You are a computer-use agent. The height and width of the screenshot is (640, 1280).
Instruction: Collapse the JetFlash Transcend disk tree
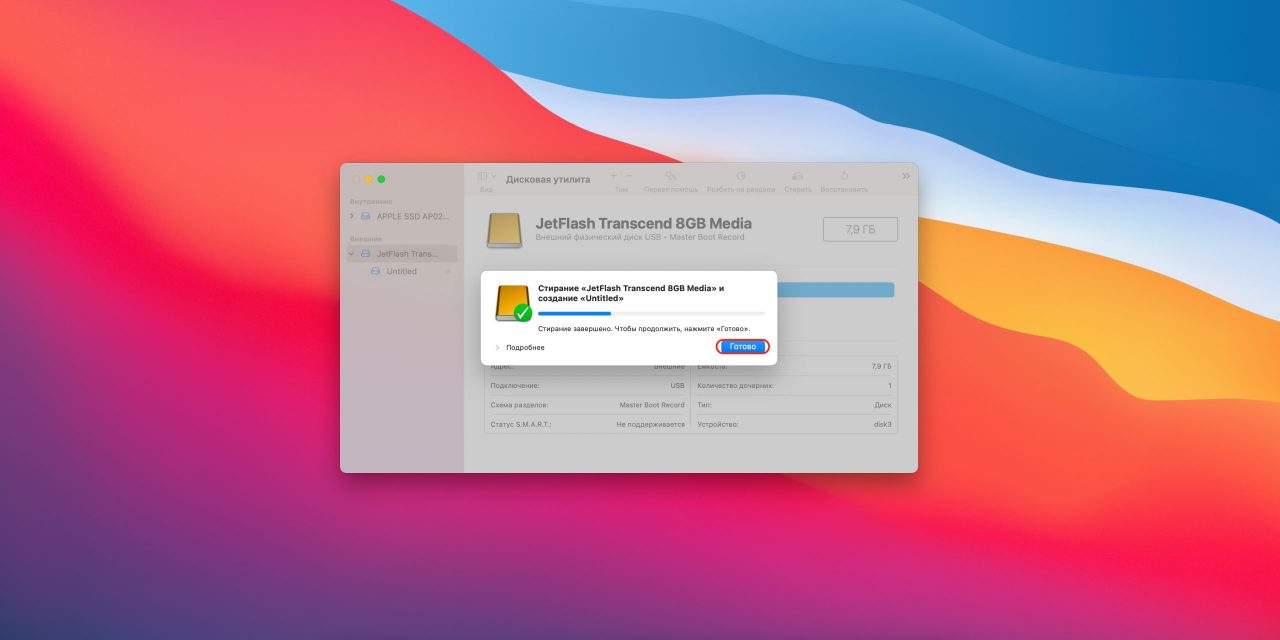coord(352,254)
